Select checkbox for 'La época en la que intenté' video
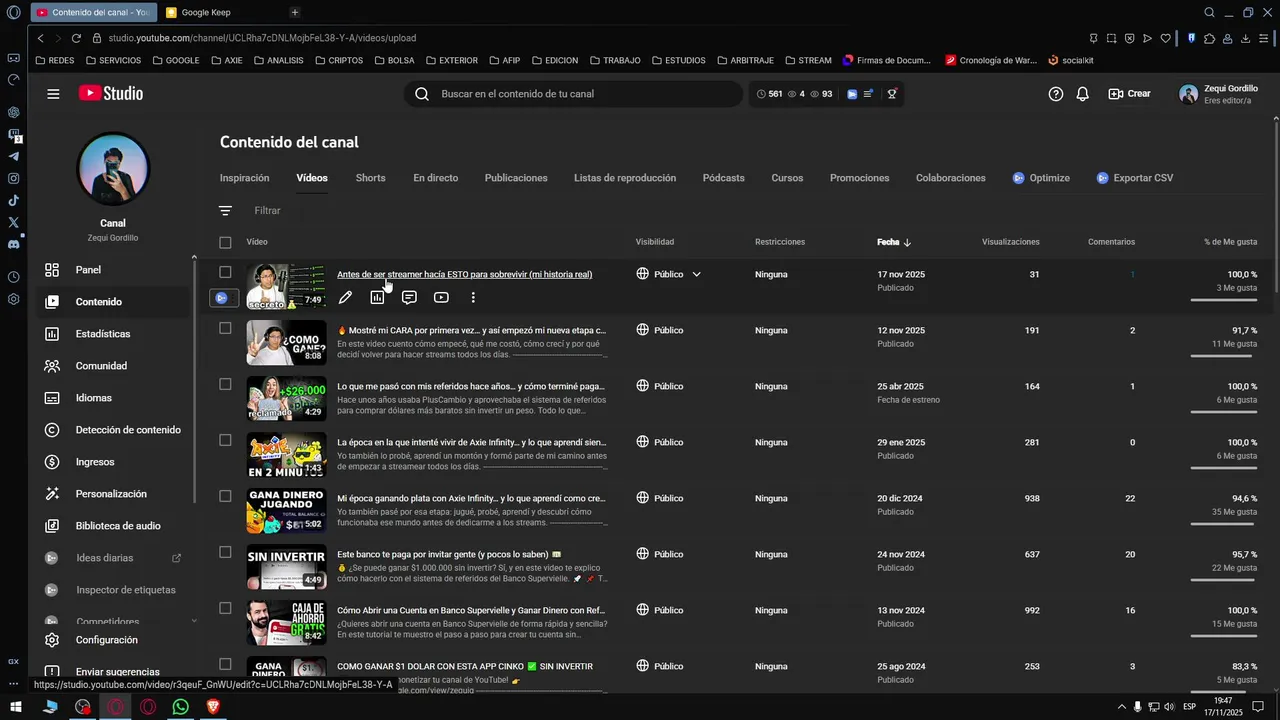Screen dimensions: 1280x720 (x=225, y=440)
